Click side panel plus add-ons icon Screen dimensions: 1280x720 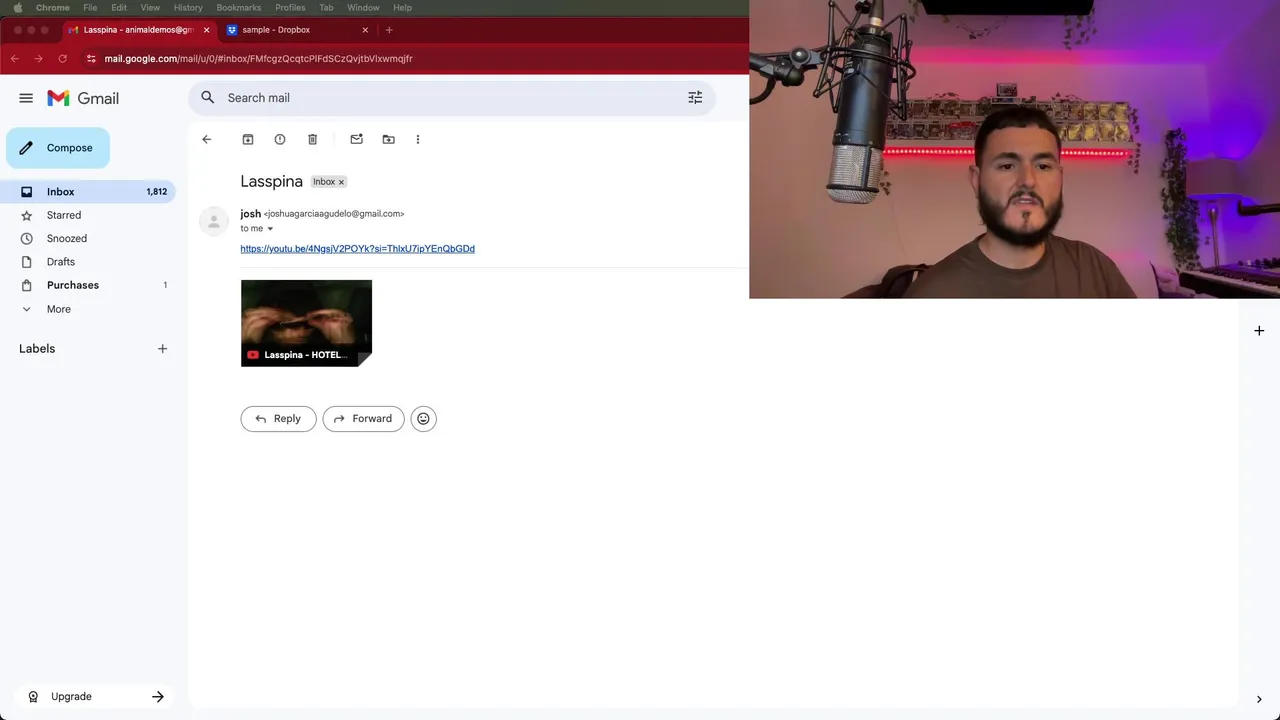pos(1259,331)
